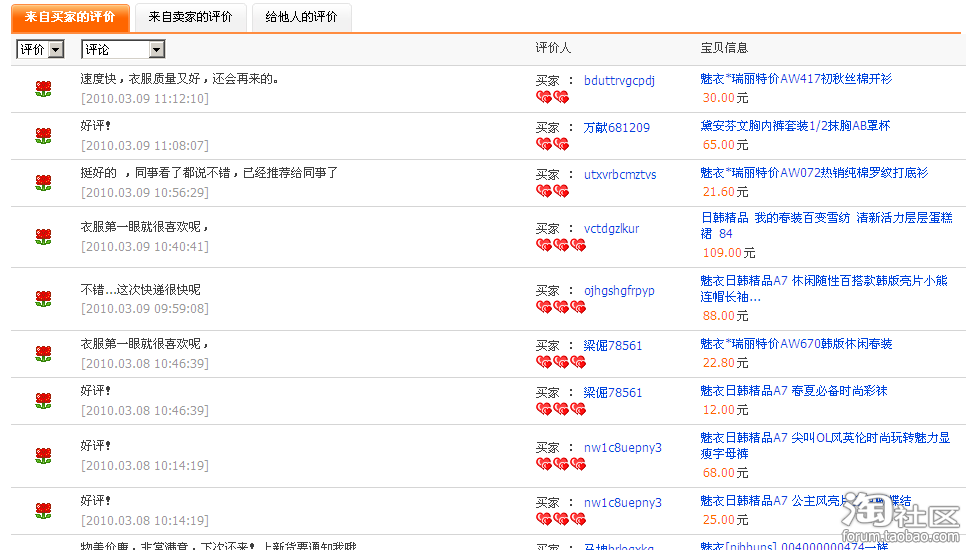
Task: Open the AW417初秋丝棉开衫 item link
Action: coord(795,79)
